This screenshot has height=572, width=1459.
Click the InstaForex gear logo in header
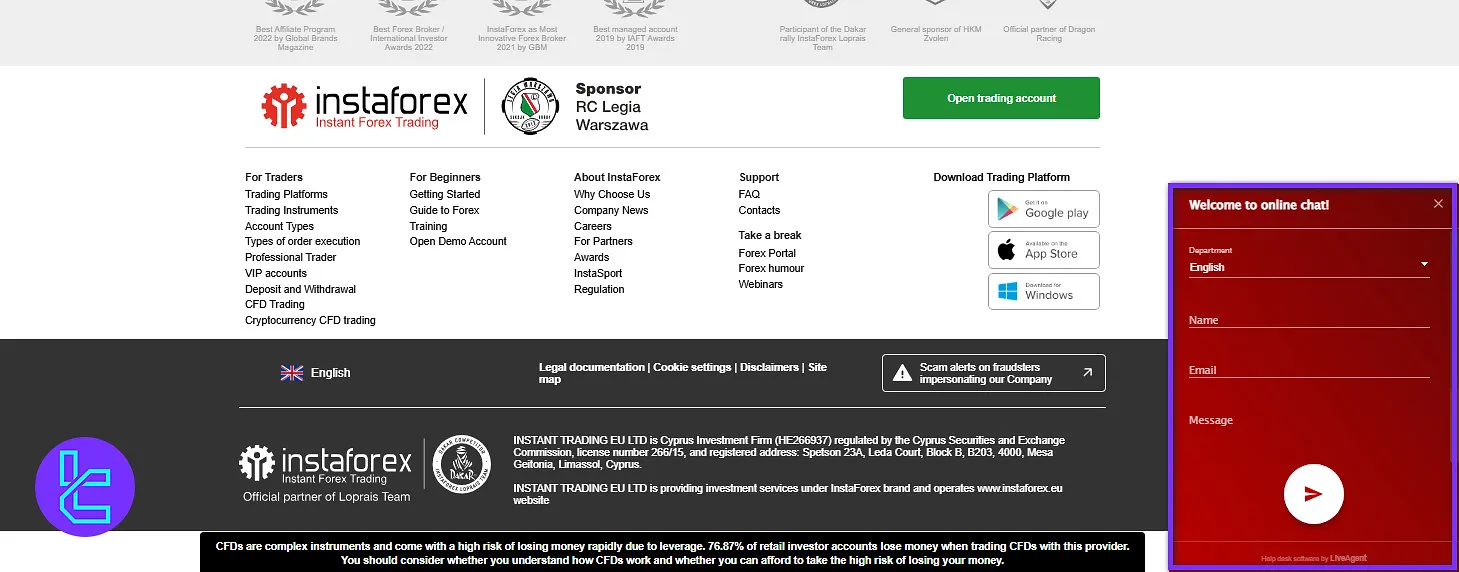pos(284,106)
